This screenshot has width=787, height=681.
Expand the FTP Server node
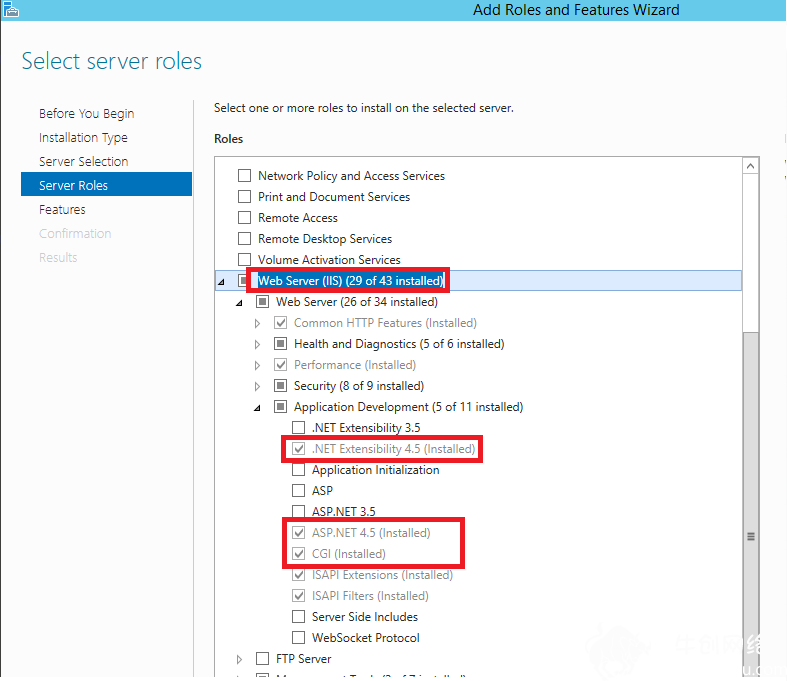pos(239,659)
